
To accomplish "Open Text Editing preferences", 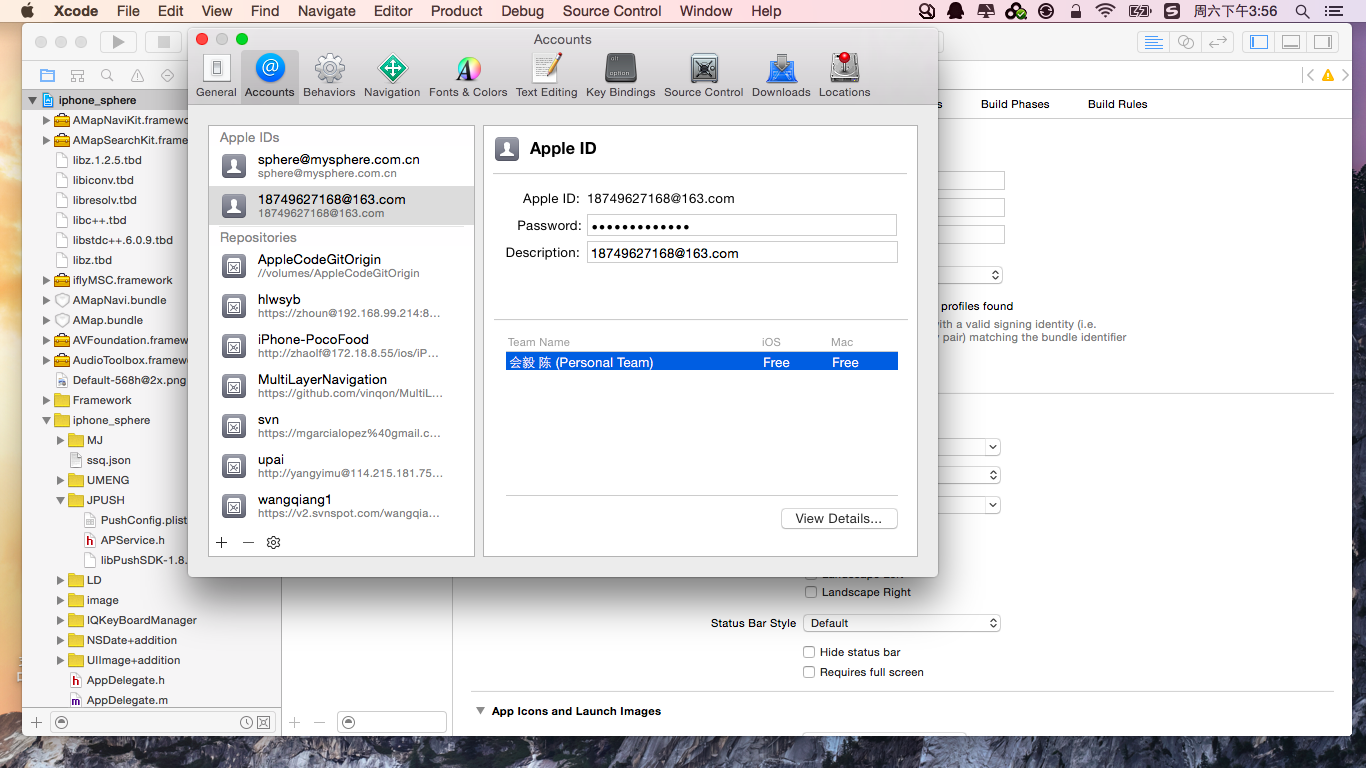I will pyautogui.click(x=546, y=76).
